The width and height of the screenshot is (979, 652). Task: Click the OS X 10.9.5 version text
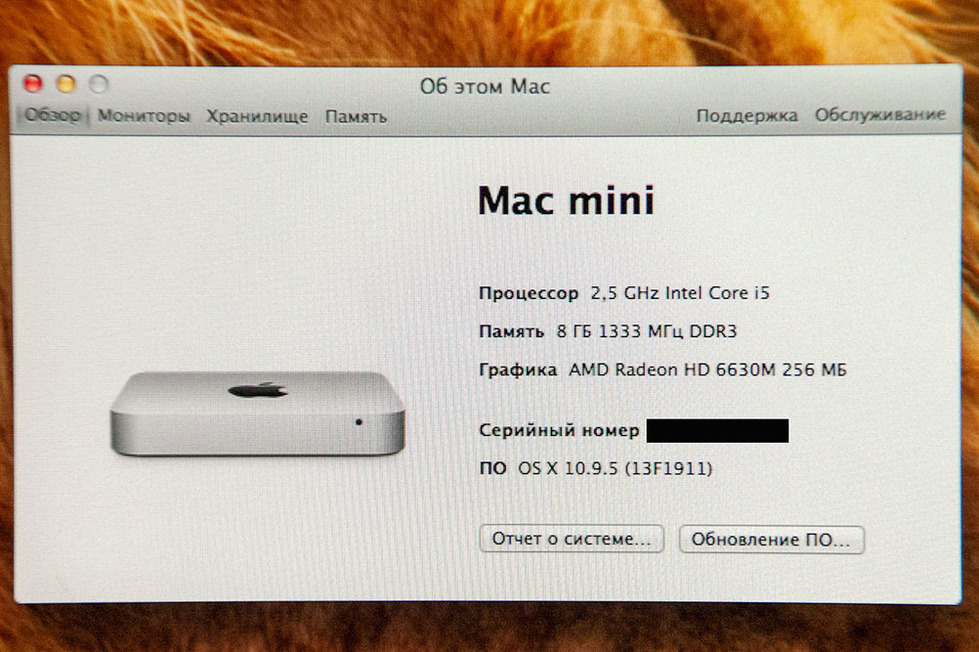point(615,468)
